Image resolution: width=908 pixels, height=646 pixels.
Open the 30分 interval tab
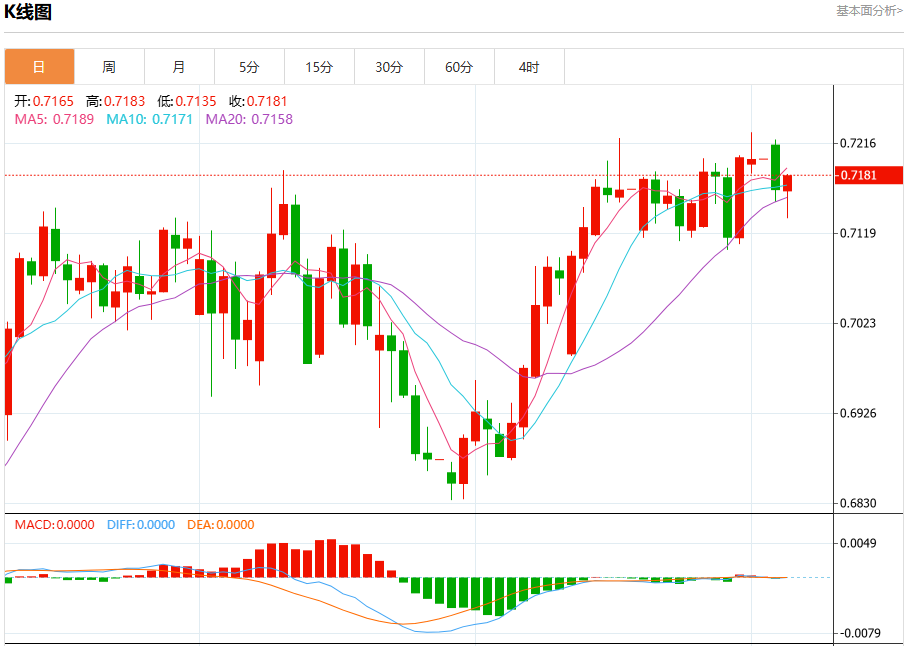point(390,67)
